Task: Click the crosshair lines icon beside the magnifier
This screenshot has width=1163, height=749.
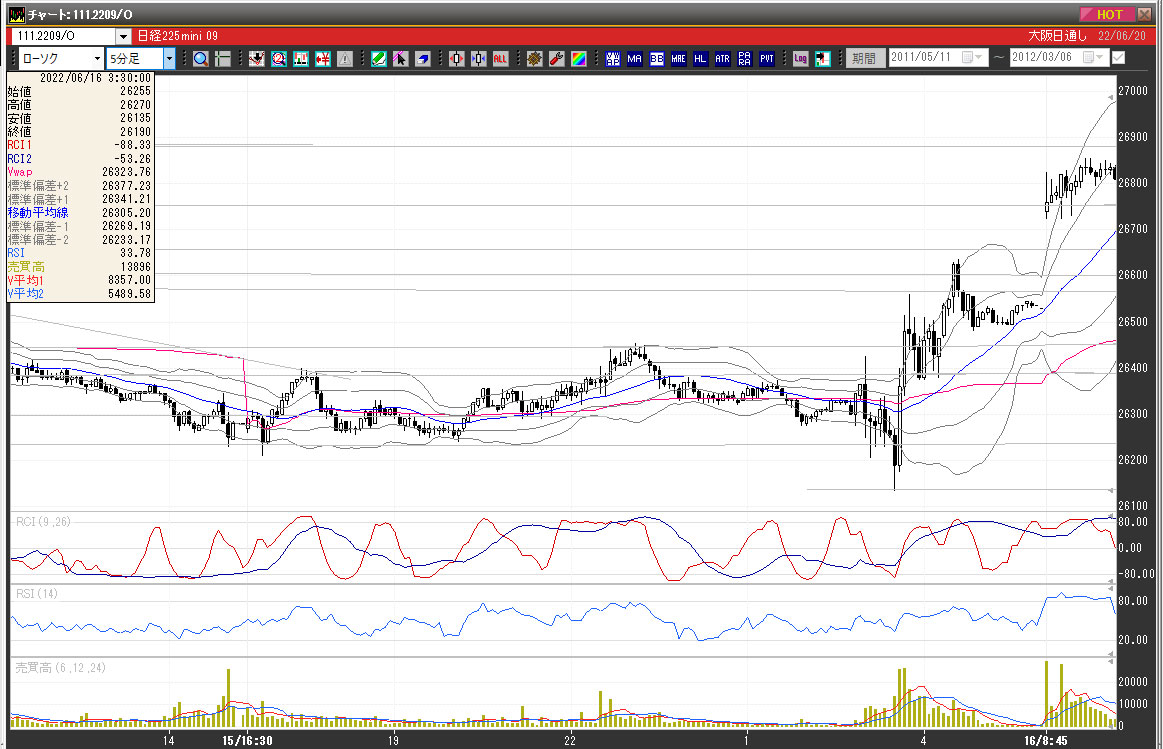Action: tap(223, 59)
